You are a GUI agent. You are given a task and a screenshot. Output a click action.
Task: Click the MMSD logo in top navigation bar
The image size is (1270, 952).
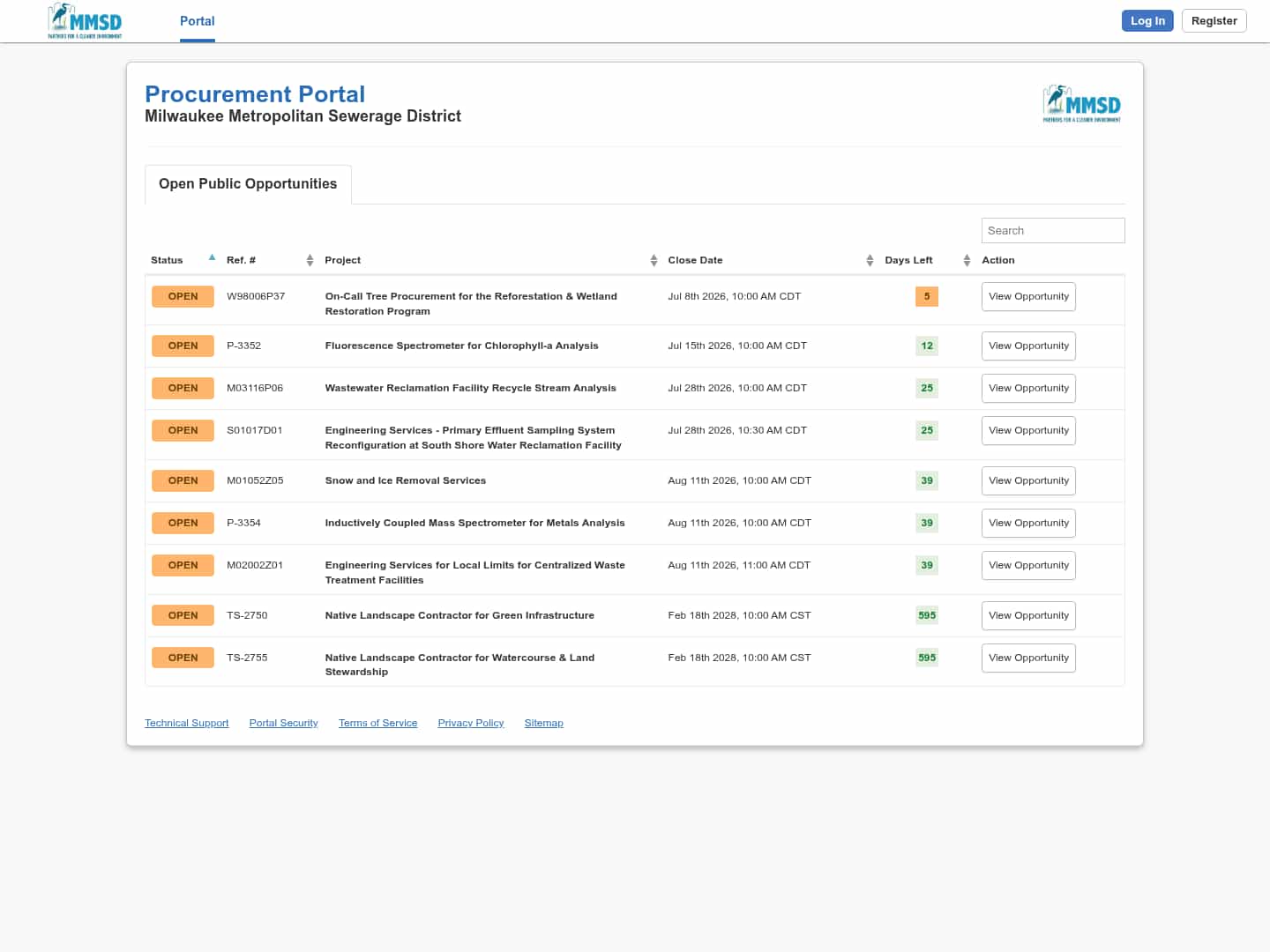tap(85, 21)
